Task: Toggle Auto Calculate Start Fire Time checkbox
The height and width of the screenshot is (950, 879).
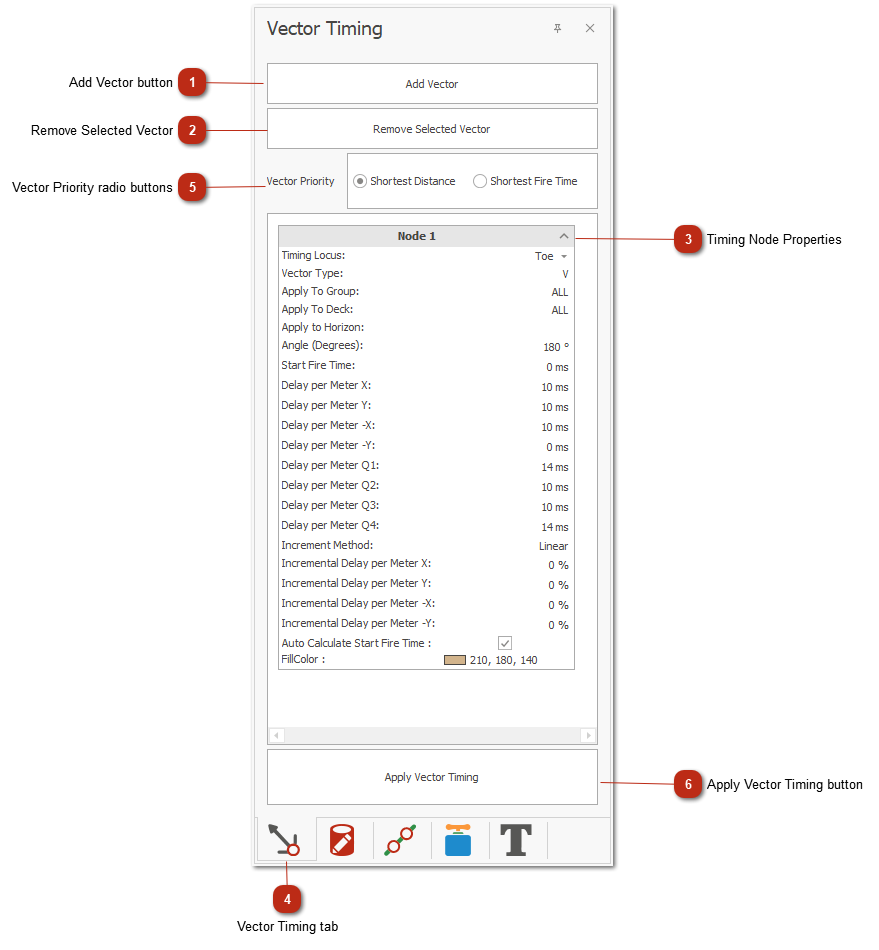Action: coord(505,643)
